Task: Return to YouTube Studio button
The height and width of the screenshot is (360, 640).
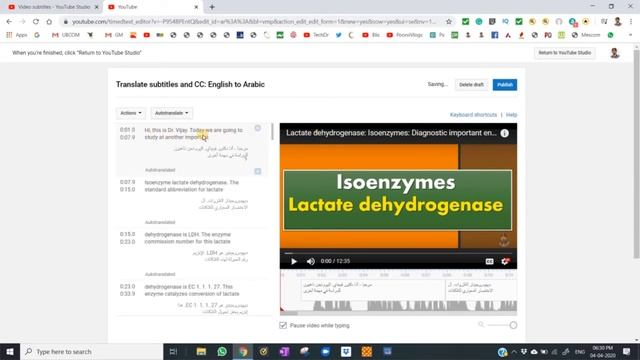Action: coord(564,53)
